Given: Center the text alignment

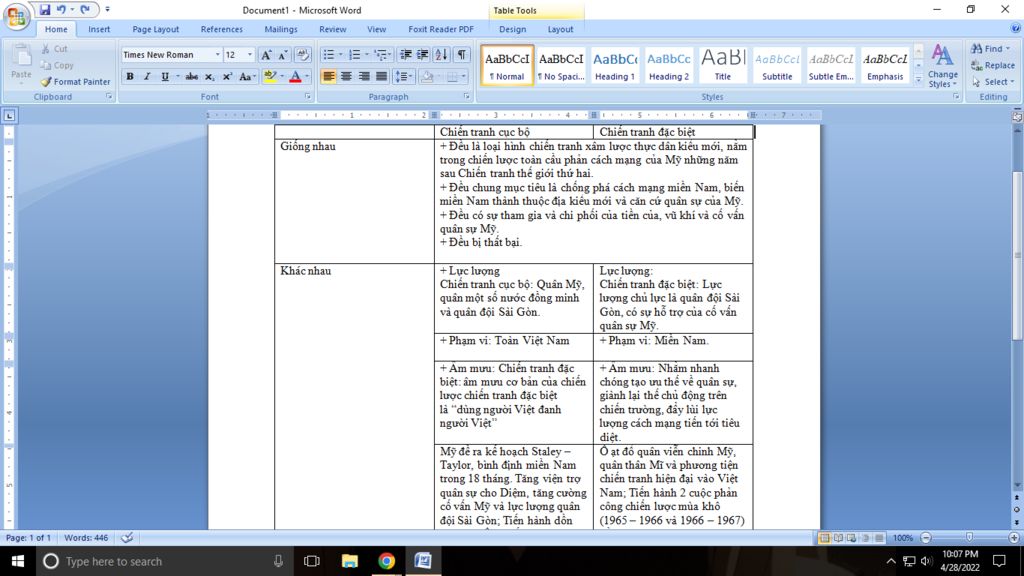Looking at the screenshot, I should click(x=346, y=76).
